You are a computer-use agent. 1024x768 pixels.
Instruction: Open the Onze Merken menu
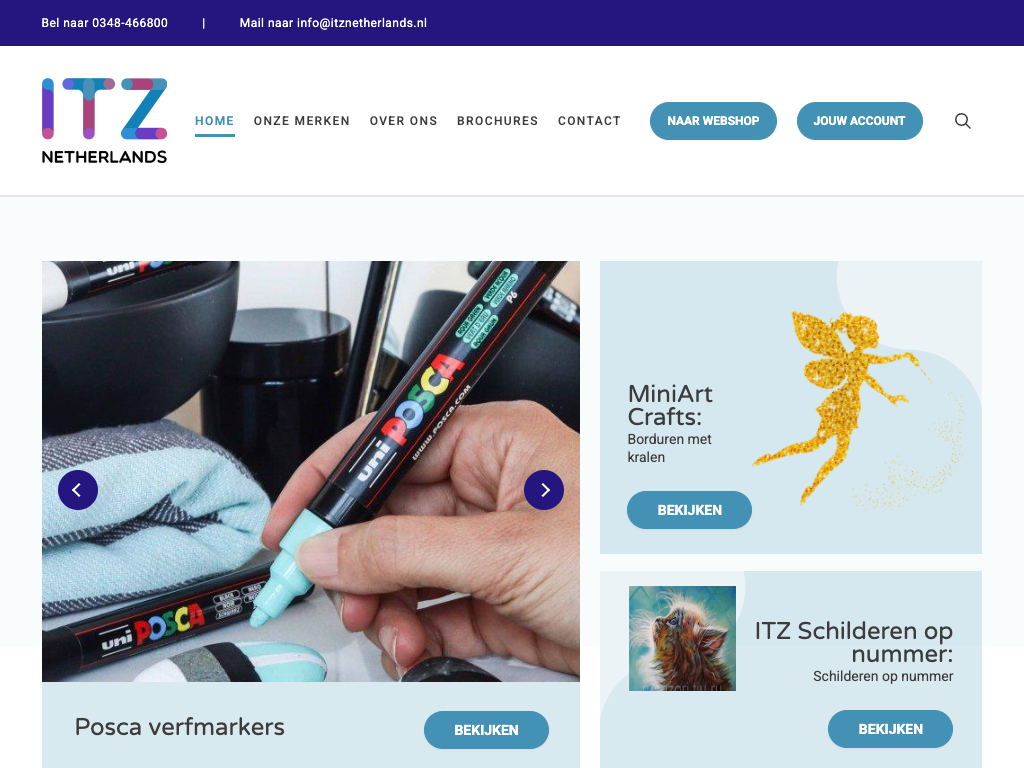click(x=302, y=121)
